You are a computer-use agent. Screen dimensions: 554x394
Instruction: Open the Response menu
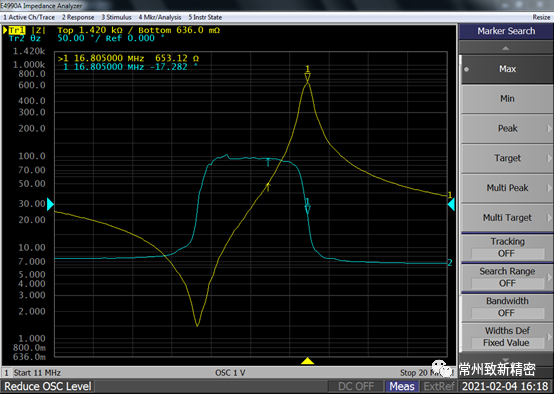coord(78,17)
